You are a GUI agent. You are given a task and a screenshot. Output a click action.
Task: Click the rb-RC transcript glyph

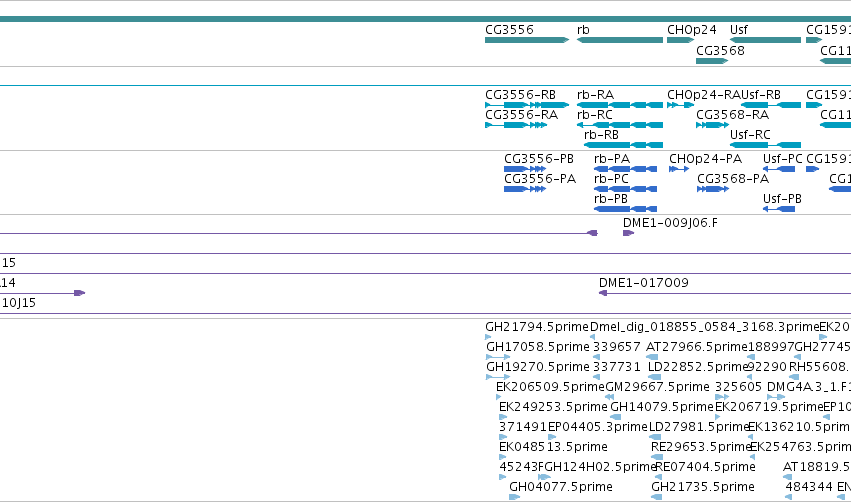[620, 125]
